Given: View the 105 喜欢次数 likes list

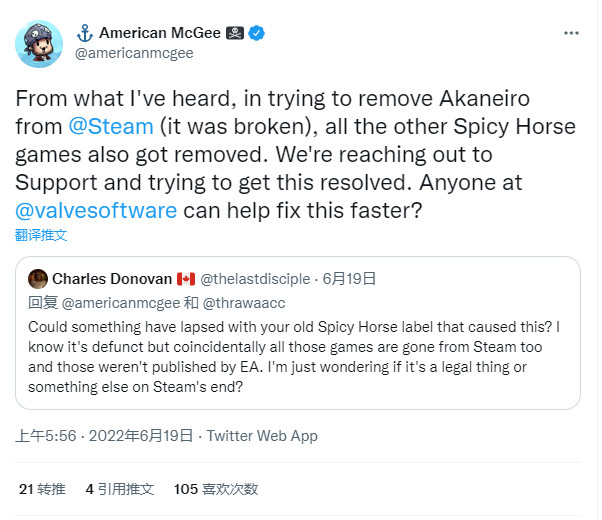Looking at the screenshot, I should pos(215,489).
